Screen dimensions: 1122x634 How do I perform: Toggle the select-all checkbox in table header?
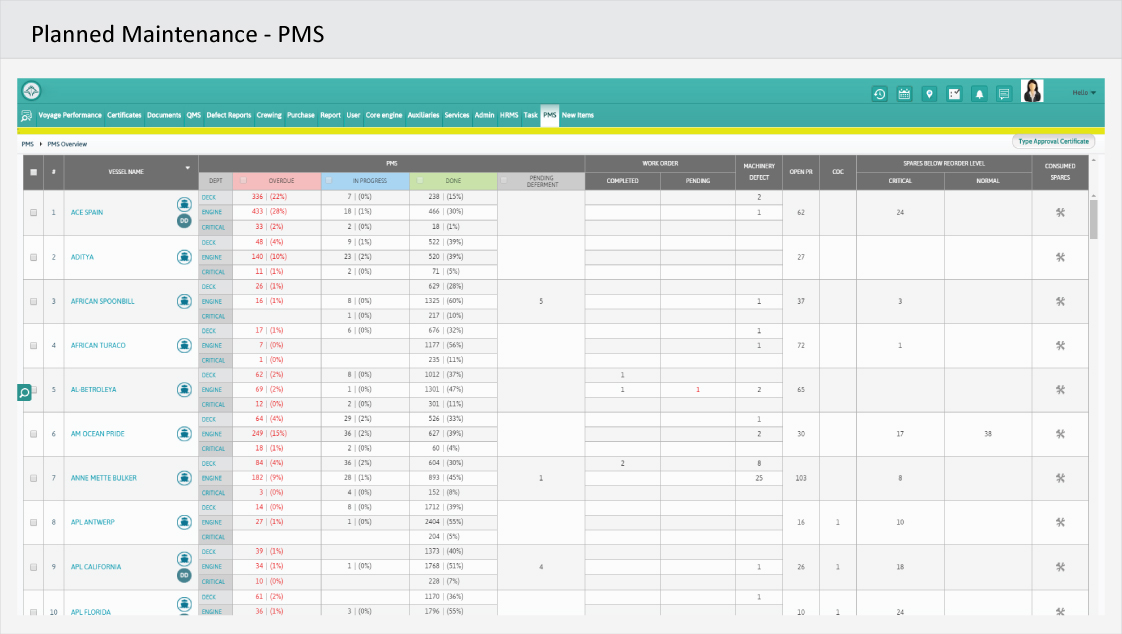pos(33,172)
